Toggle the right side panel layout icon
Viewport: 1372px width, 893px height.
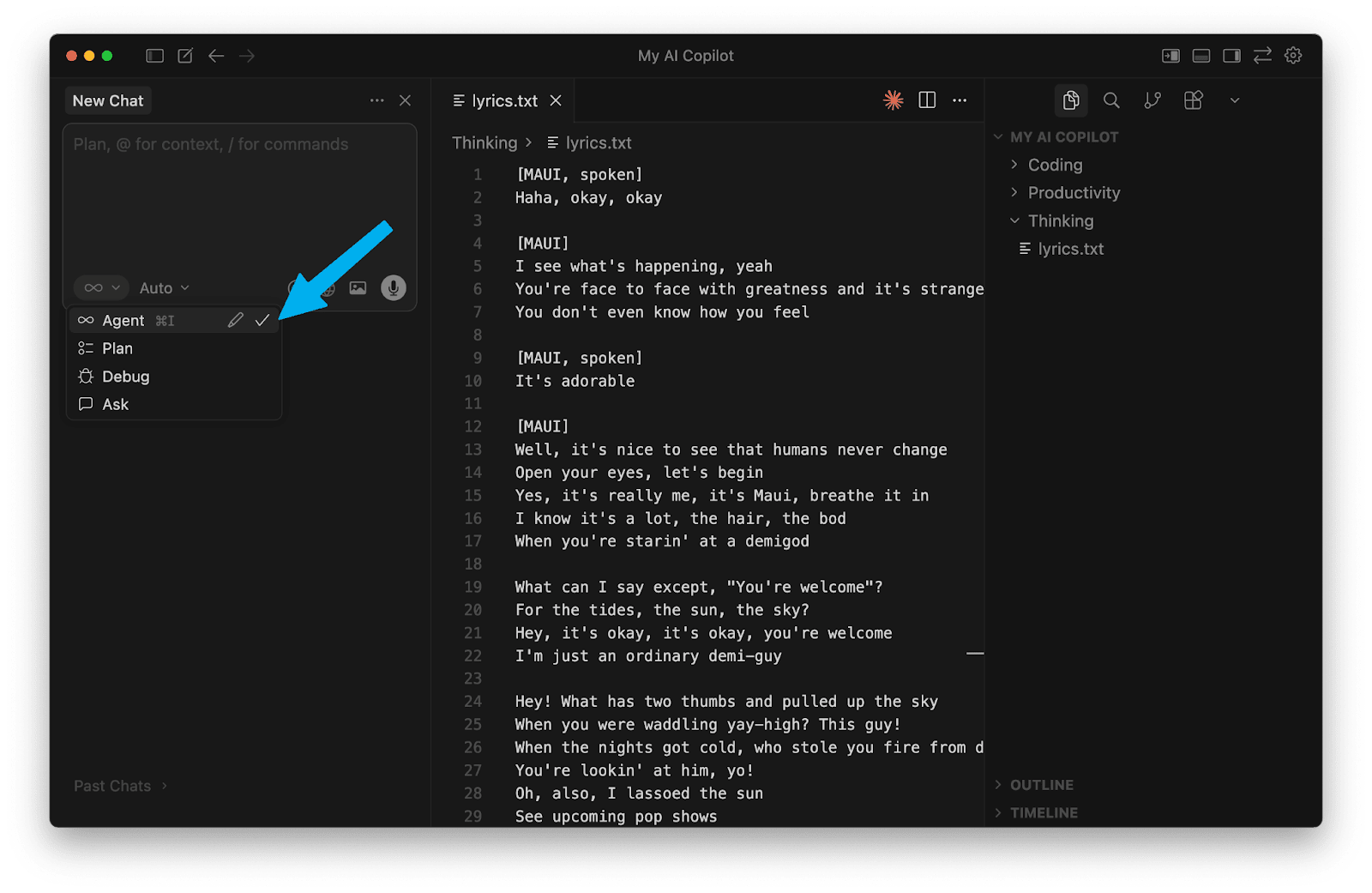[x=1231, y=56]
